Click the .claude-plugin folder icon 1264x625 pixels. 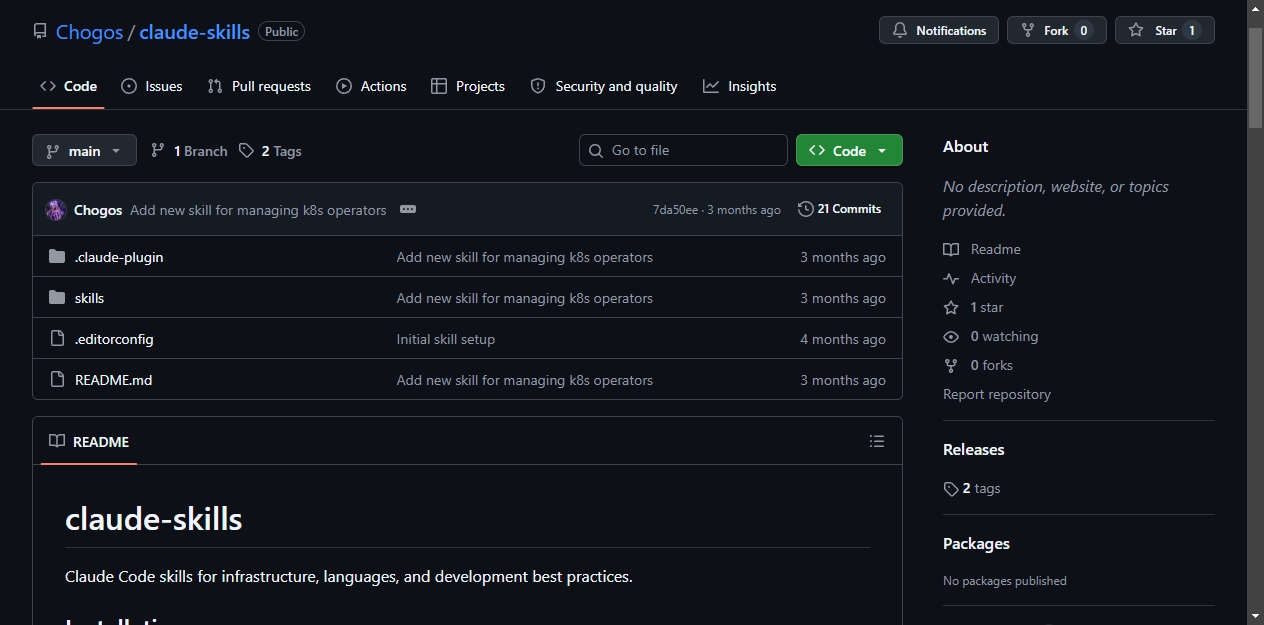click(57, 257)
